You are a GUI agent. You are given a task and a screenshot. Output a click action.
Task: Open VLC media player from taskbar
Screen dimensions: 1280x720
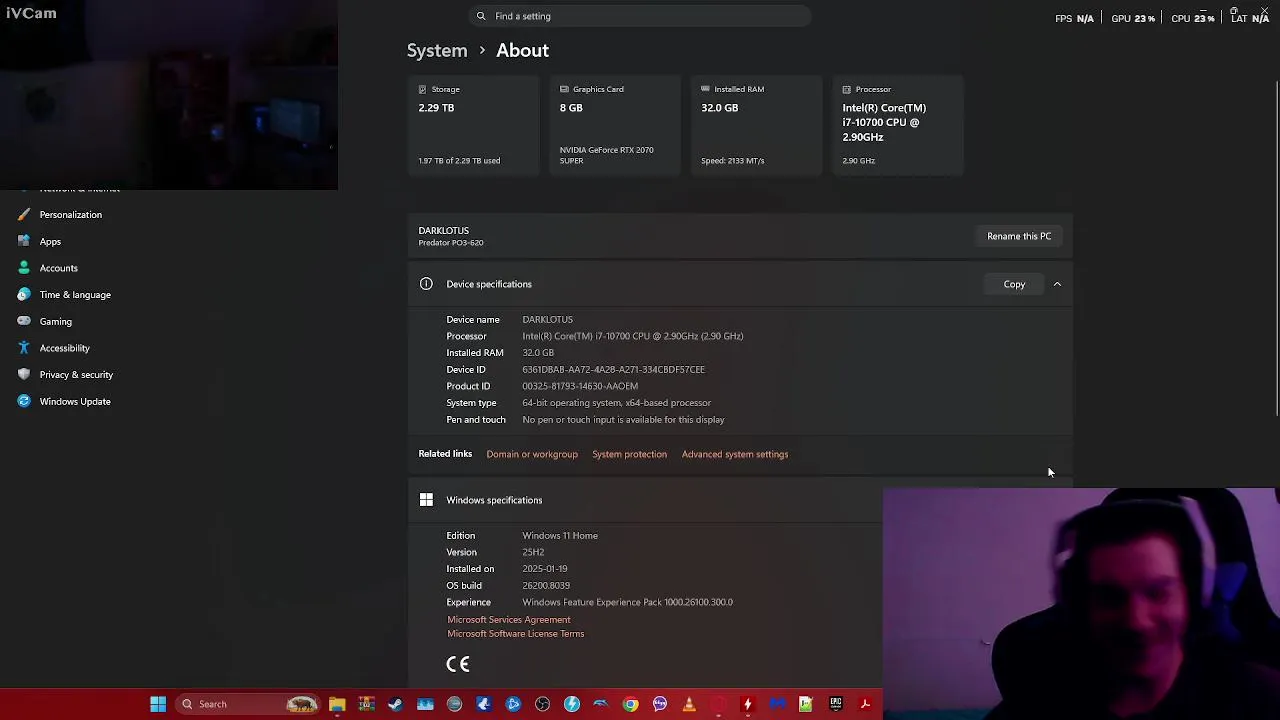point(689,704)
